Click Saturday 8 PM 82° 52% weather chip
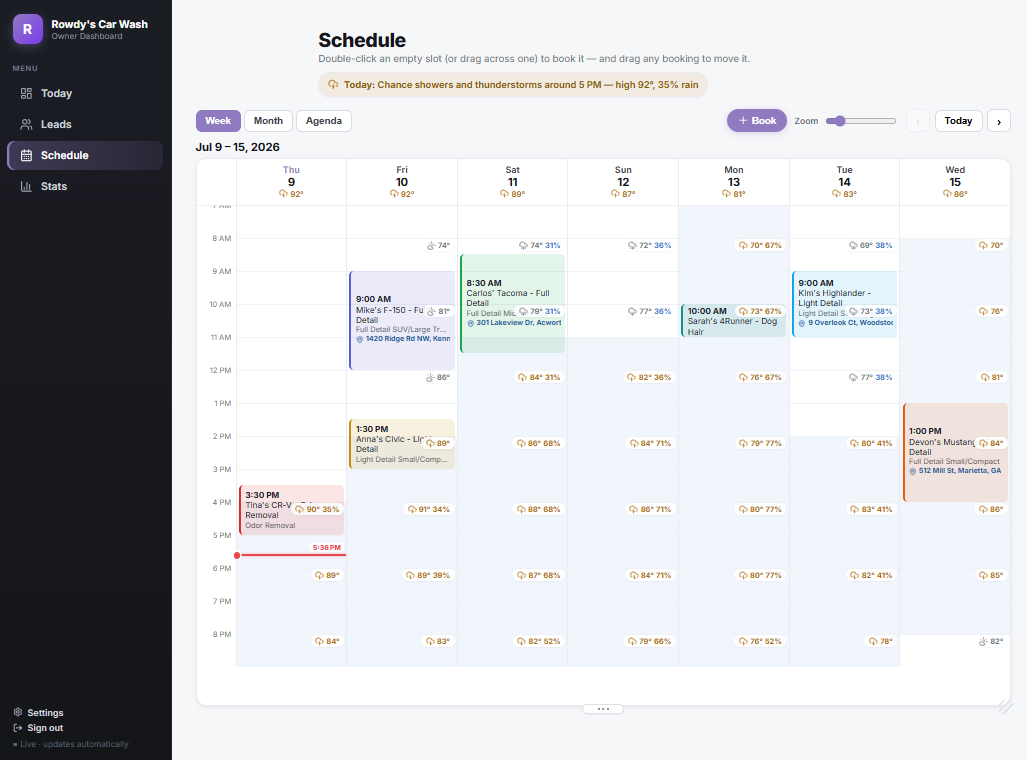This screenshot has width=1027, height=760. [x=539, y=641]
